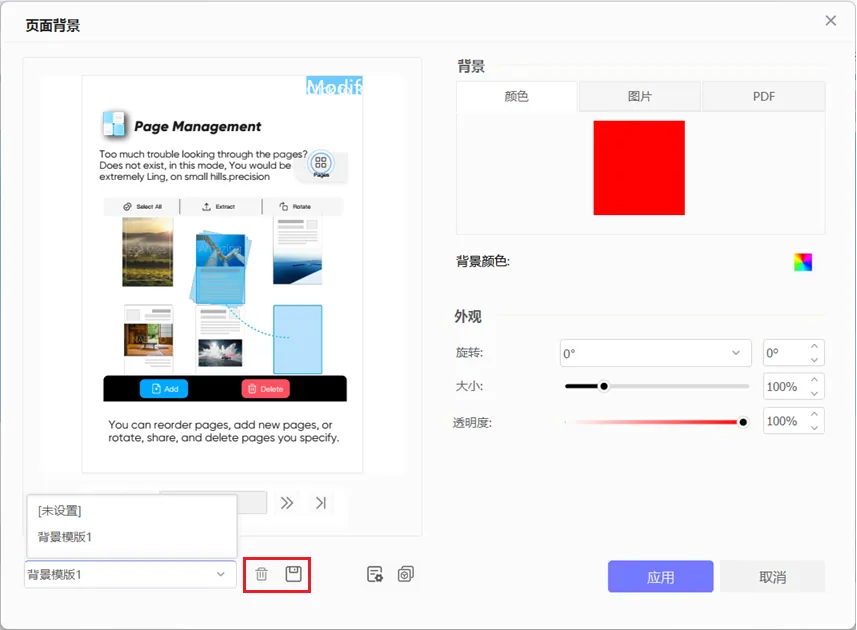Jump to the last preview page

(321, 503)
